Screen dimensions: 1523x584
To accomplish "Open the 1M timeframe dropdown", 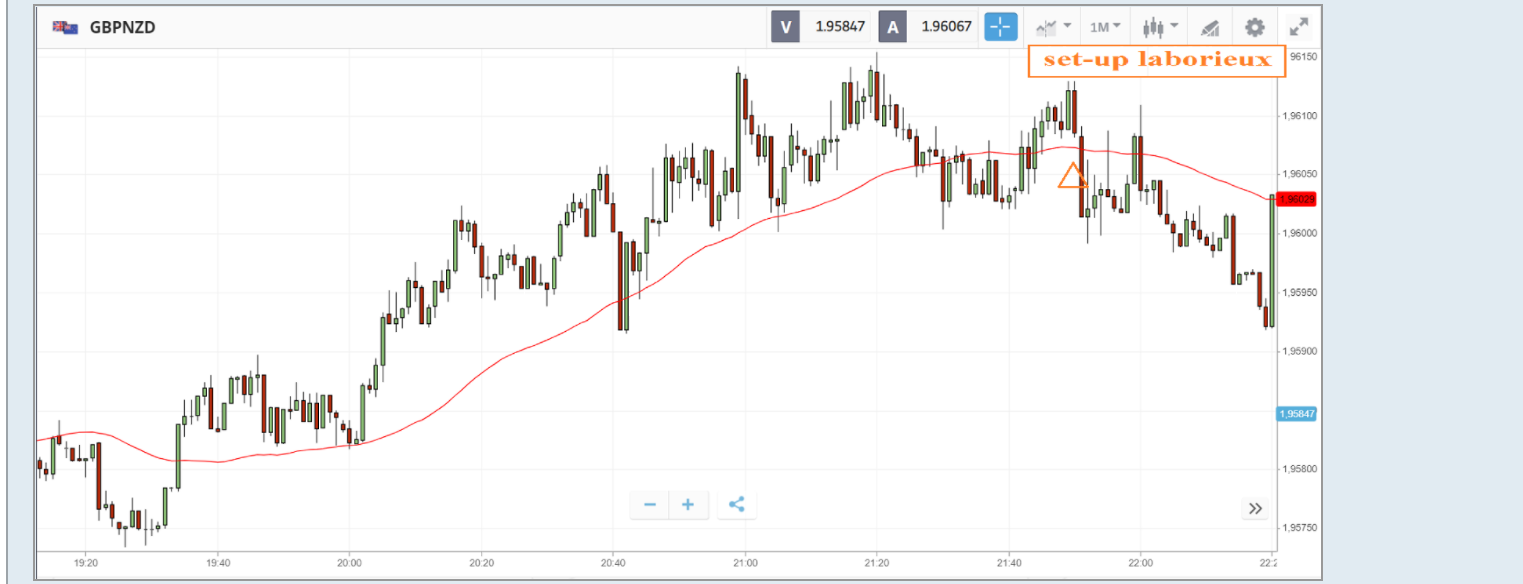I will (x=1105, y=27).
